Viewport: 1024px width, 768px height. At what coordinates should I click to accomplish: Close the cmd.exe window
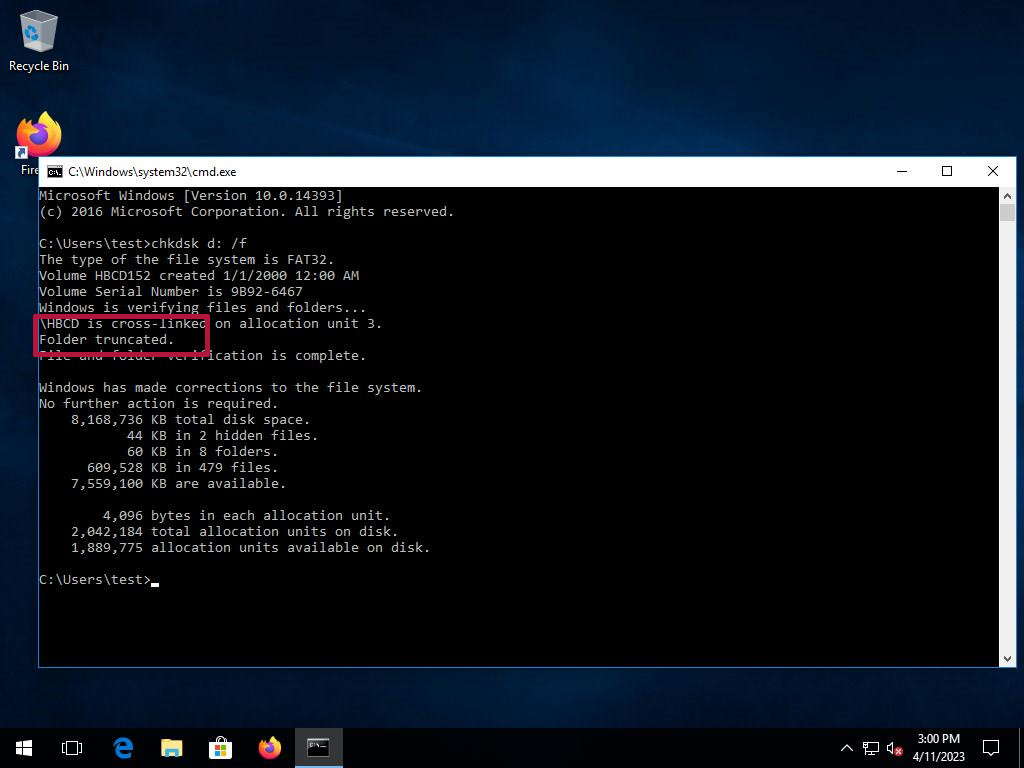tap(993, 171)
